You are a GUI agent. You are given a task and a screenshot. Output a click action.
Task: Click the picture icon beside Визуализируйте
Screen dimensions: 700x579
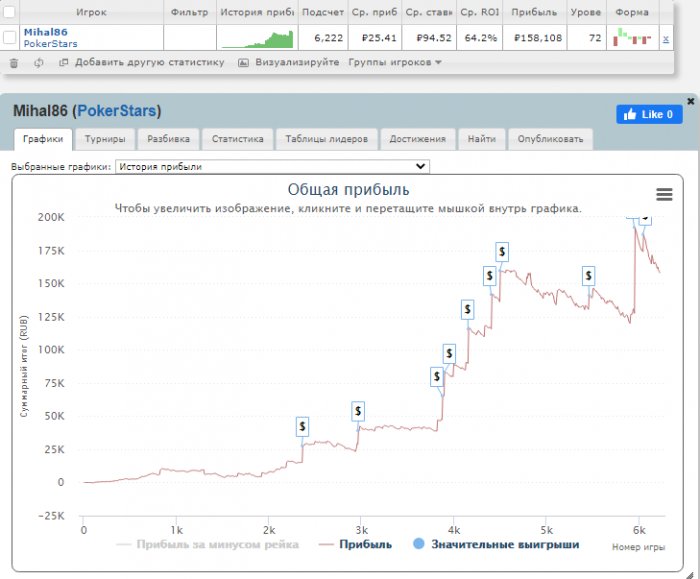pos(243,63)
